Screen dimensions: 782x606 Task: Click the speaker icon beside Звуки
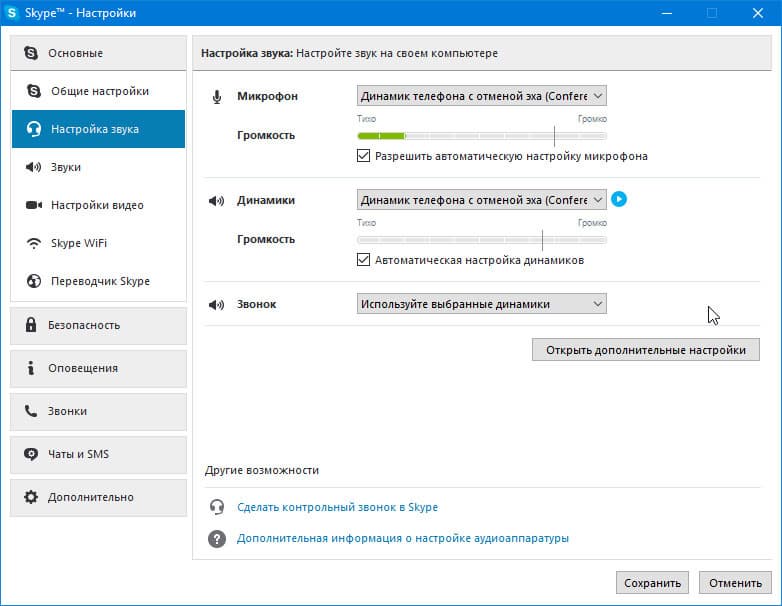[33, 167]
